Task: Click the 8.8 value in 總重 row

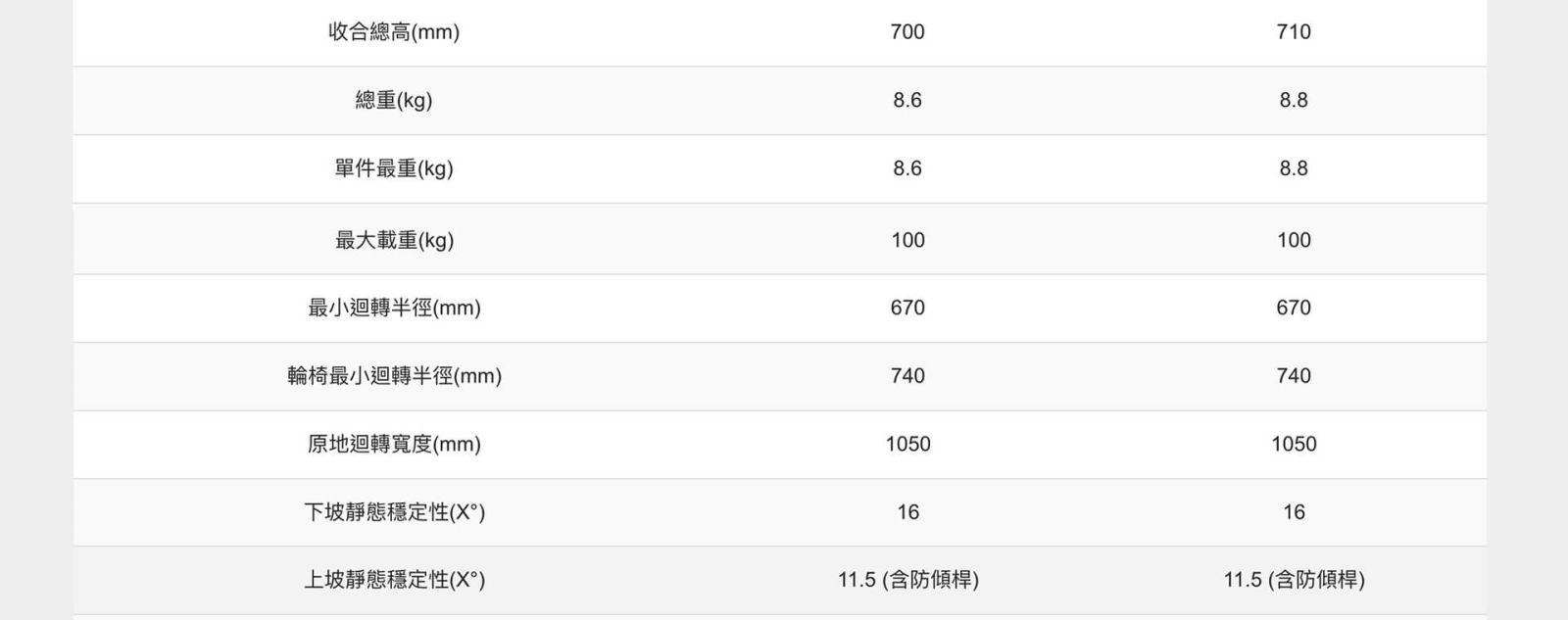Action: (1294, 100)
